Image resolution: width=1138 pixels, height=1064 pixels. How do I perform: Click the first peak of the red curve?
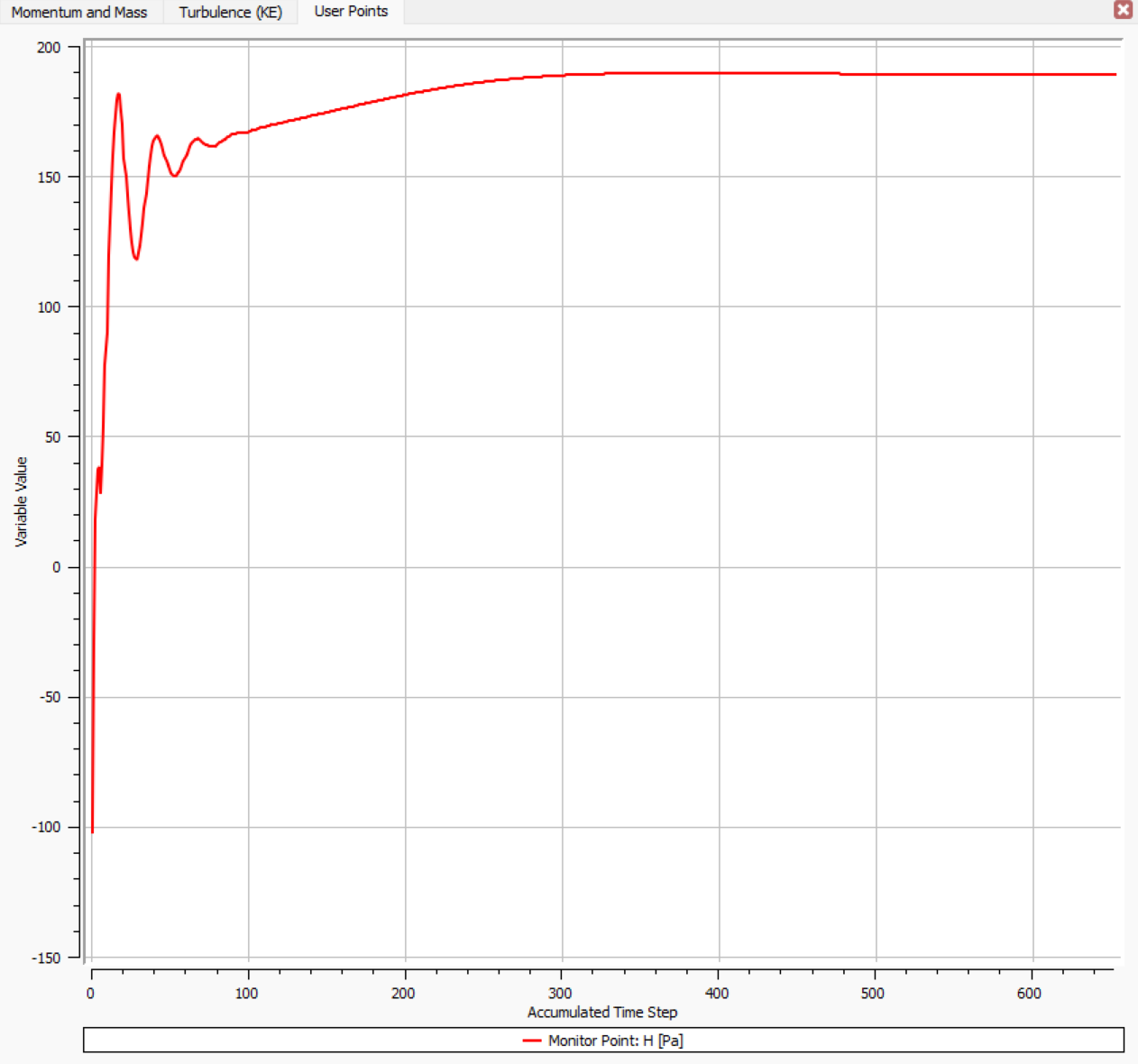coord(118,94)
